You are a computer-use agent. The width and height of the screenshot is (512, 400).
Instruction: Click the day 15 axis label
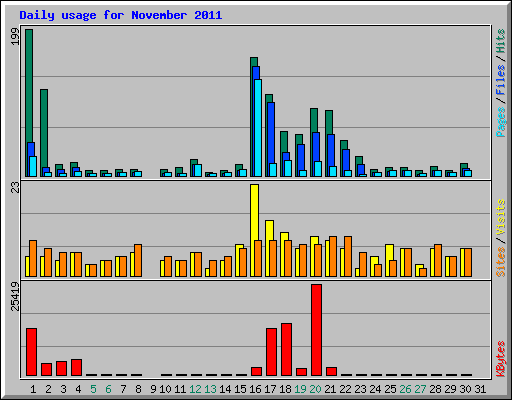(240, 389)
